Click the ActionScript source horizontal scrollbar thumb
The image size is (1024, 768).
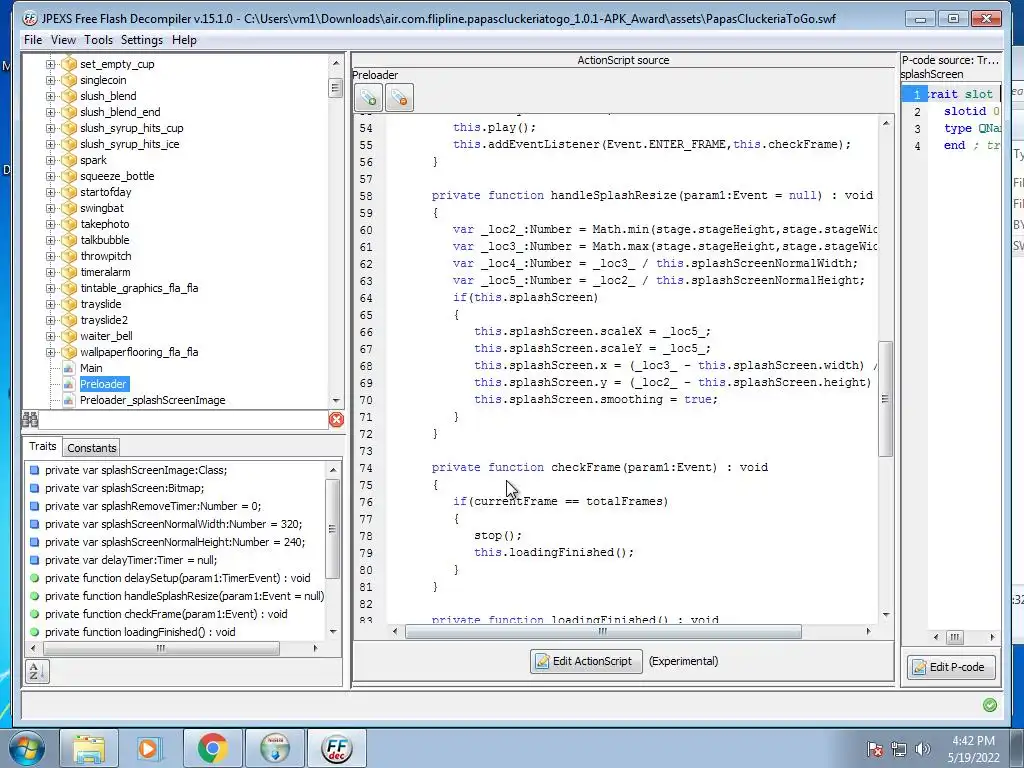tap(603, 632)
